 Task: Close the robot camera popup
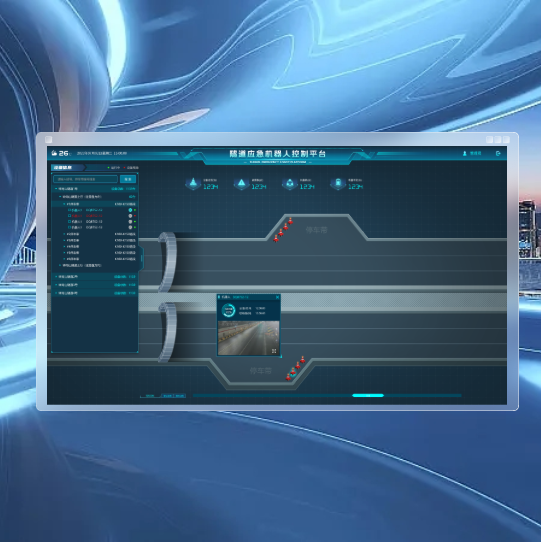pos(277,297)
